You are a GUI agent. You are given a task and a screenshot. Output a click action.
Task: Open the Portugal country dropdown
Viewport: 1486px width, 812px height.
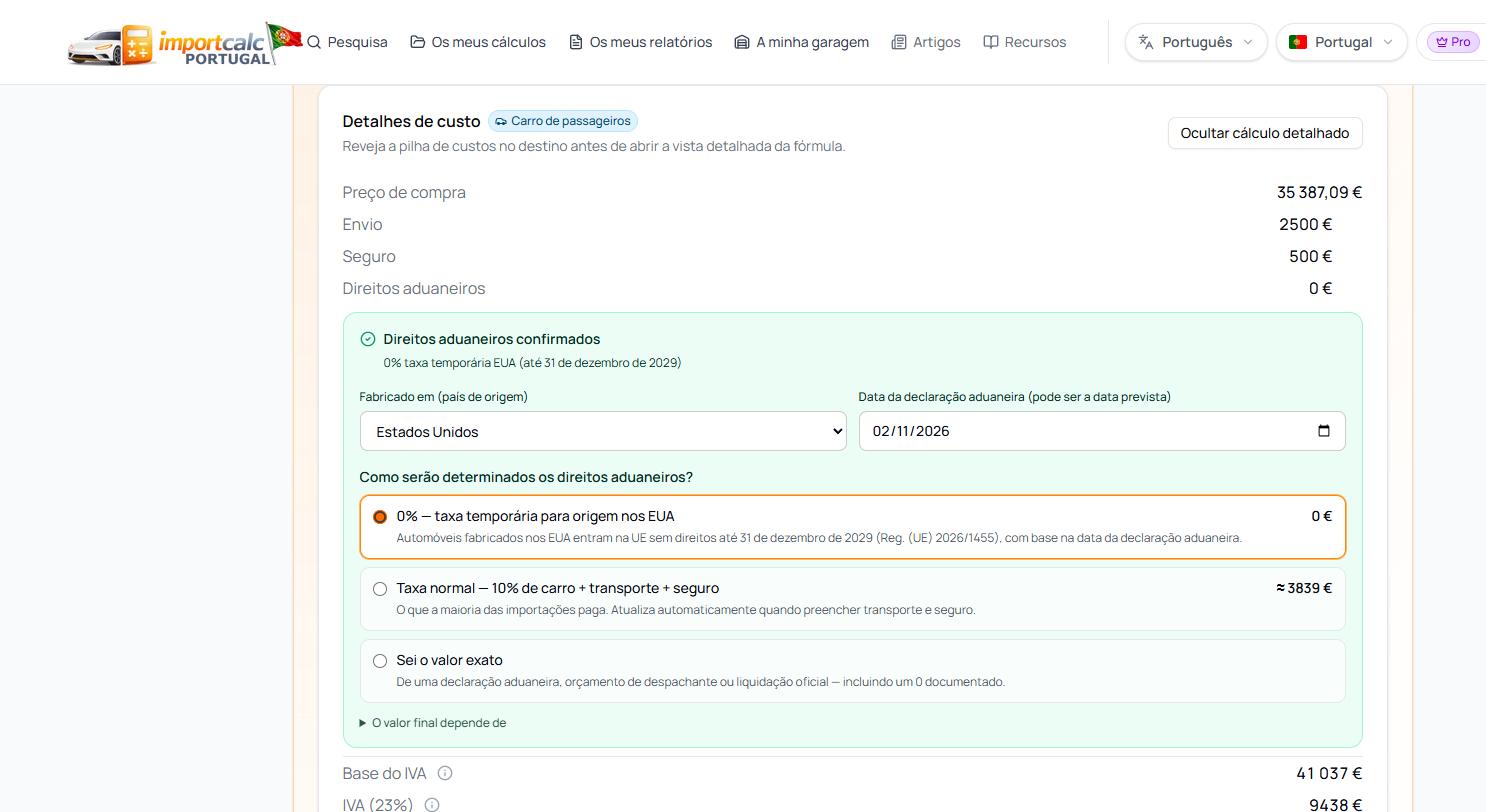coord(1341,42)
